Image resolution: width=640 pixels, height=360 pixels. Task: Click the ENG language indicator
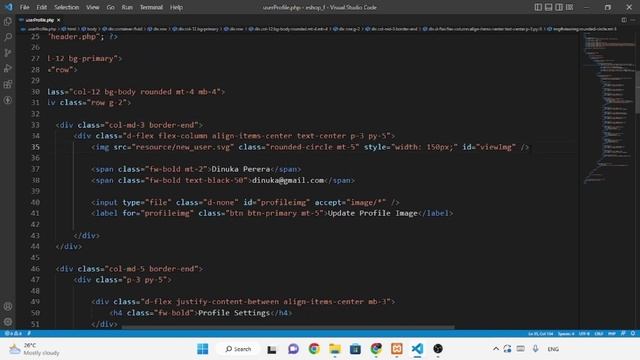point(553,349)
